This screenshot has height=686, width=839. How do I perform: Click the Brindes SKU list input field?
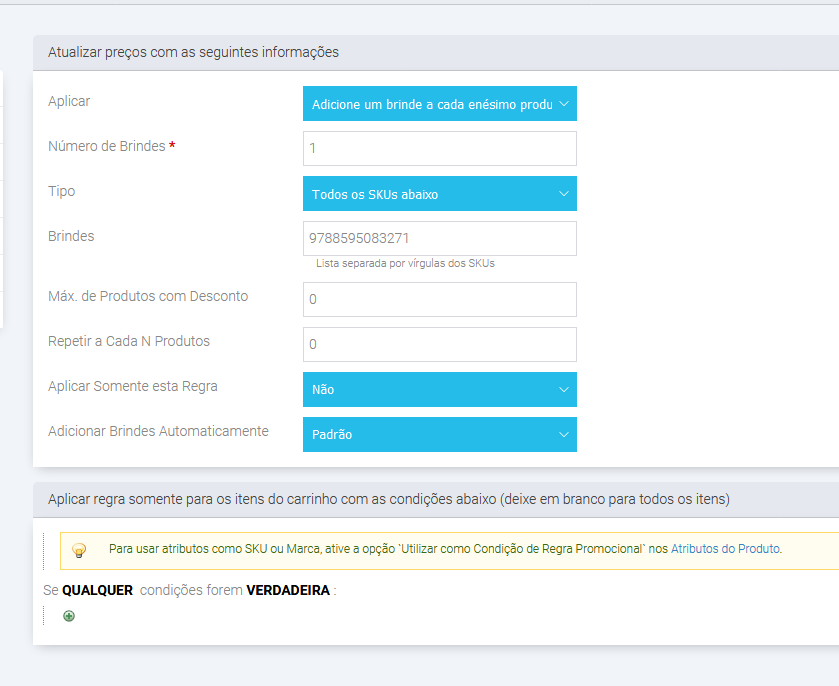point(439,238)
